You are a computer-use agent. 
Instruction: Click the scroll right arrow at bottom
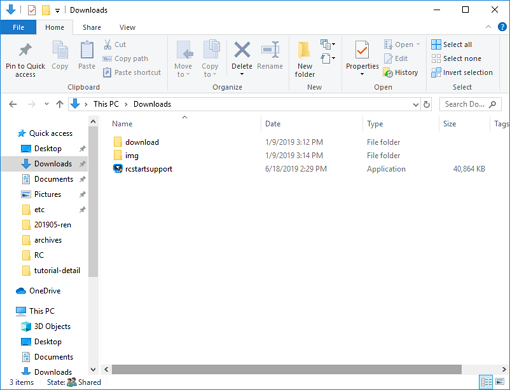tap(504, 369)
